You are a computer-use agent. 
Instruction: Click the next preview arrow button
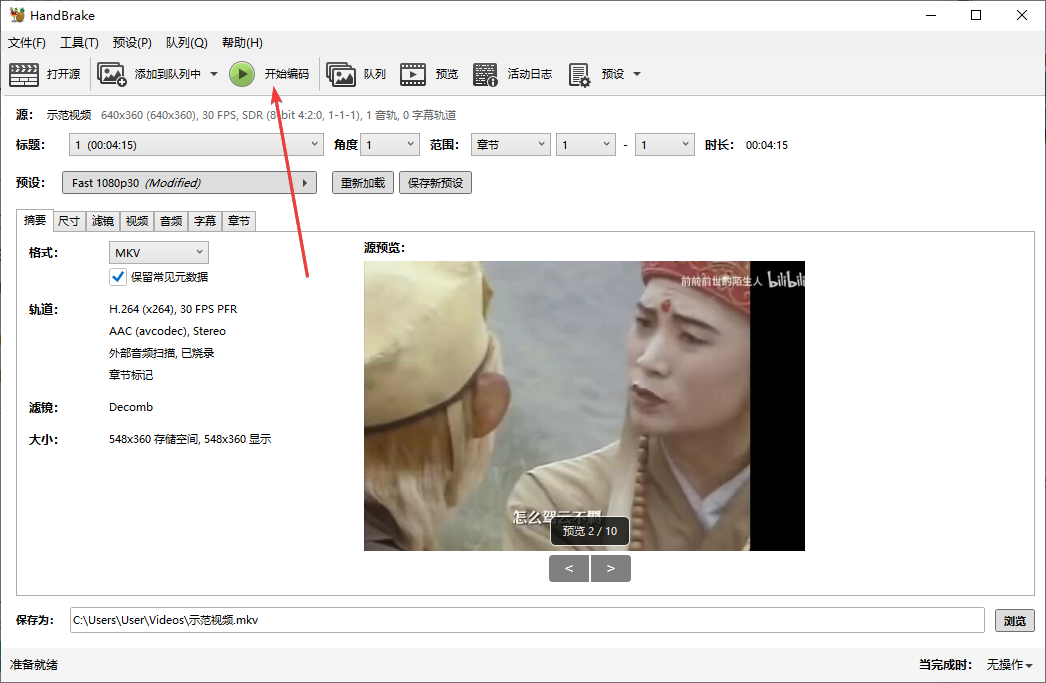pyautogui.click(x=611, y=569)
